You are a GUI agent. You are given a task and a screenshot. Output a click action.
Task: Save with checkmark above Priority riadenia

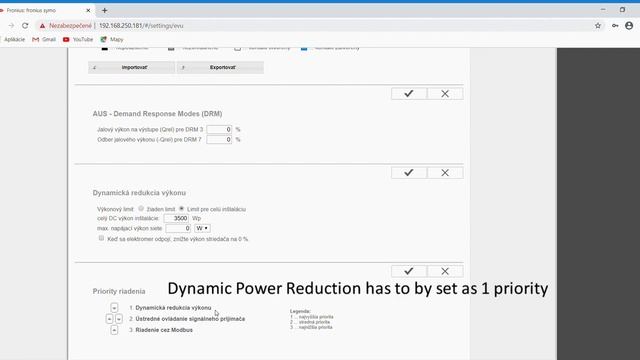click(x=409, y=271)
